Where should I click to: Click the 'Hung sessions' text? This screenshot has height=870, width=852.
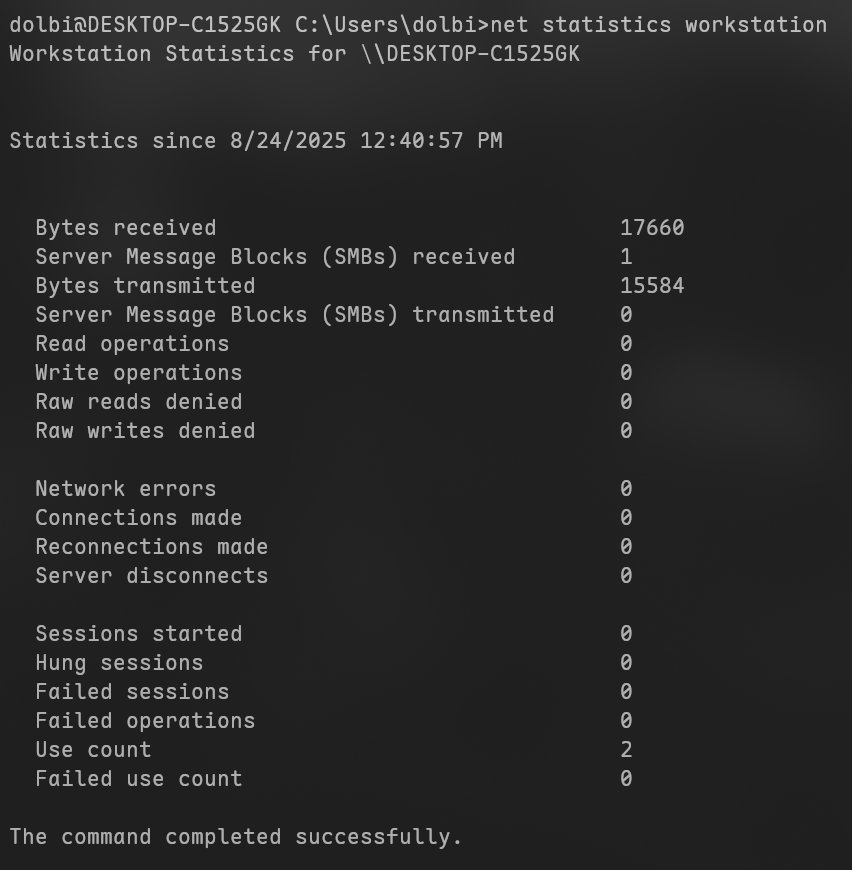[x=119, y=663]
